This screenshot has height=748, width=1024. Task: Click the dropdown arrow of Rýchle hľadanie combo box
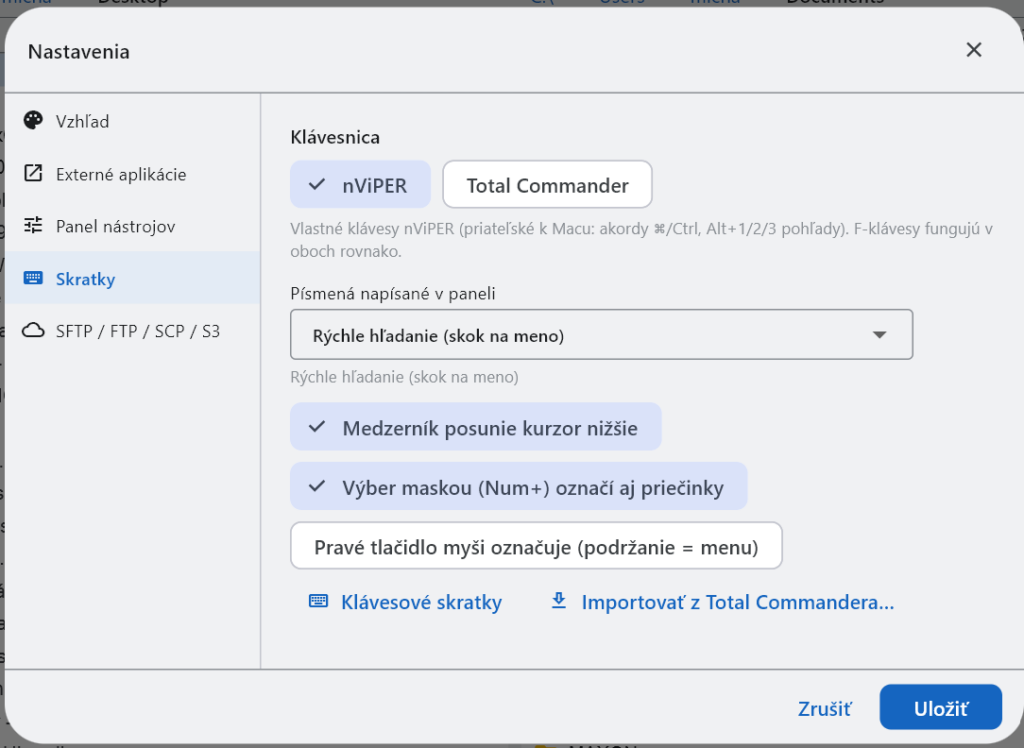coord(880,335)
